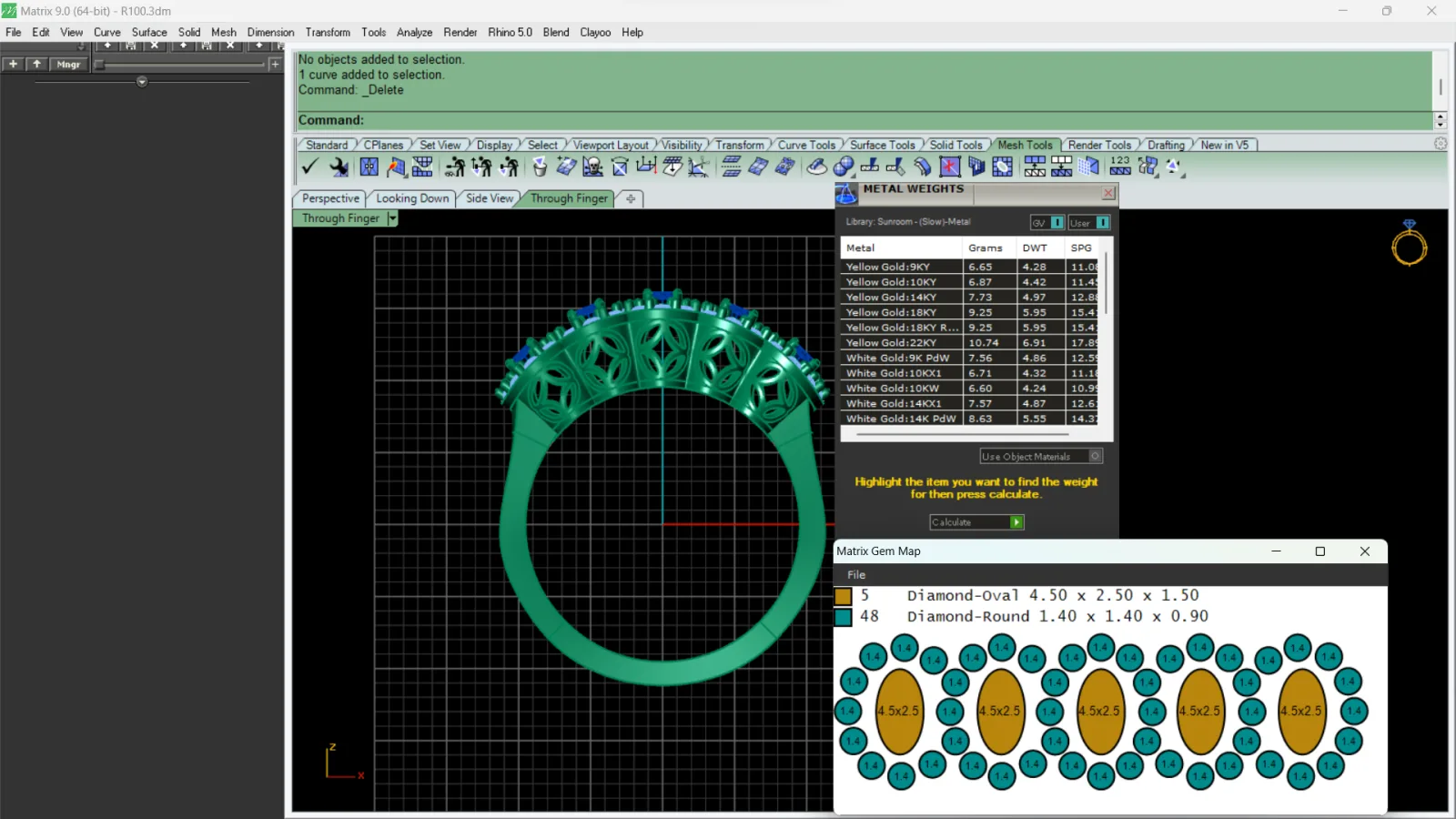The height and width of the screenshot is (819, 1456).
Task: Switch to the Perspective viewport tab
Action: pos(330,198)
